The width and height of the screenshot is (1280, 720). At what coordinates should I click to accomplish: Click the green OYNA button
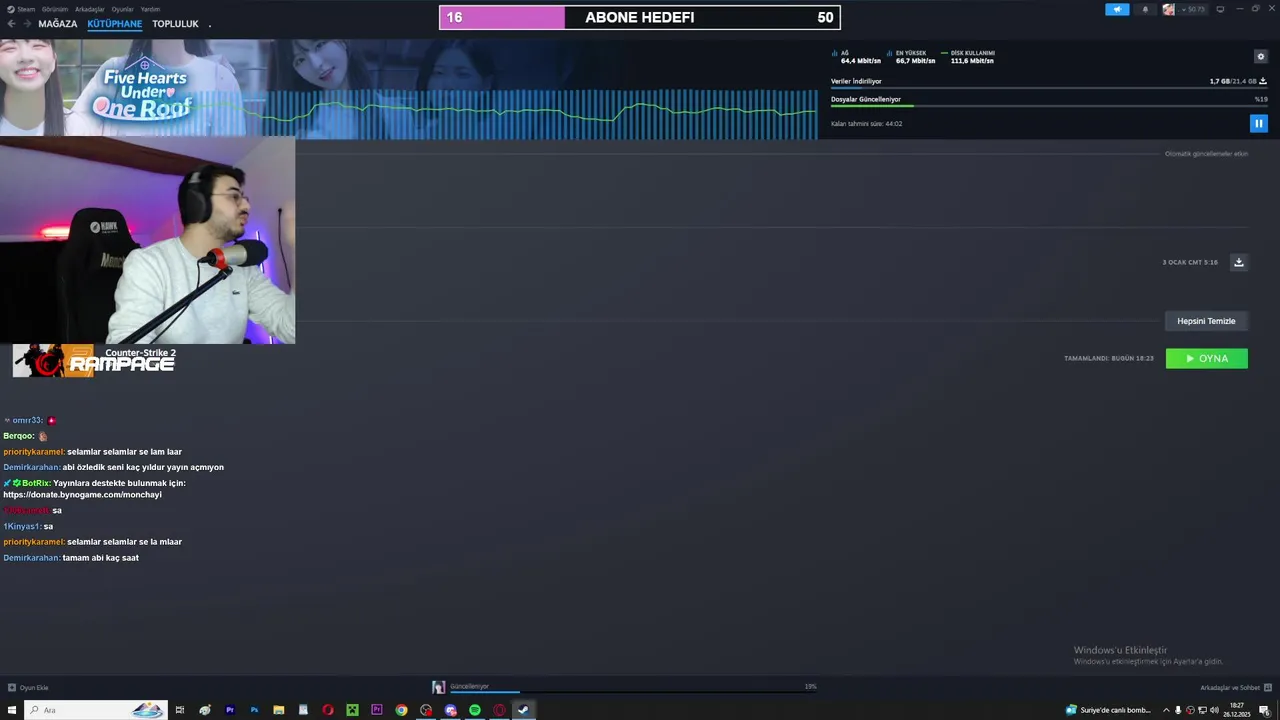(x=1206, y=358)
